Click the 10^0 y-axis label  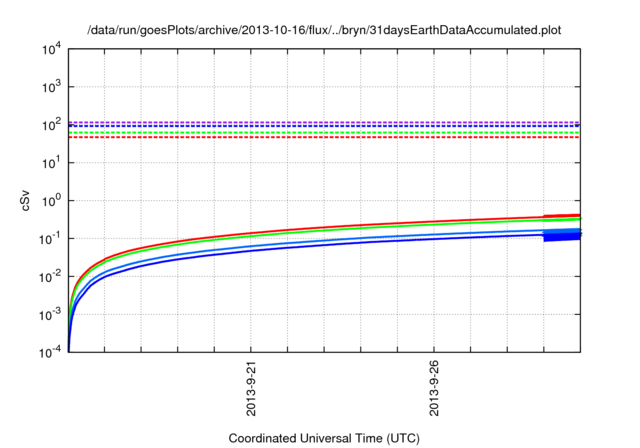tap(52, 200)
